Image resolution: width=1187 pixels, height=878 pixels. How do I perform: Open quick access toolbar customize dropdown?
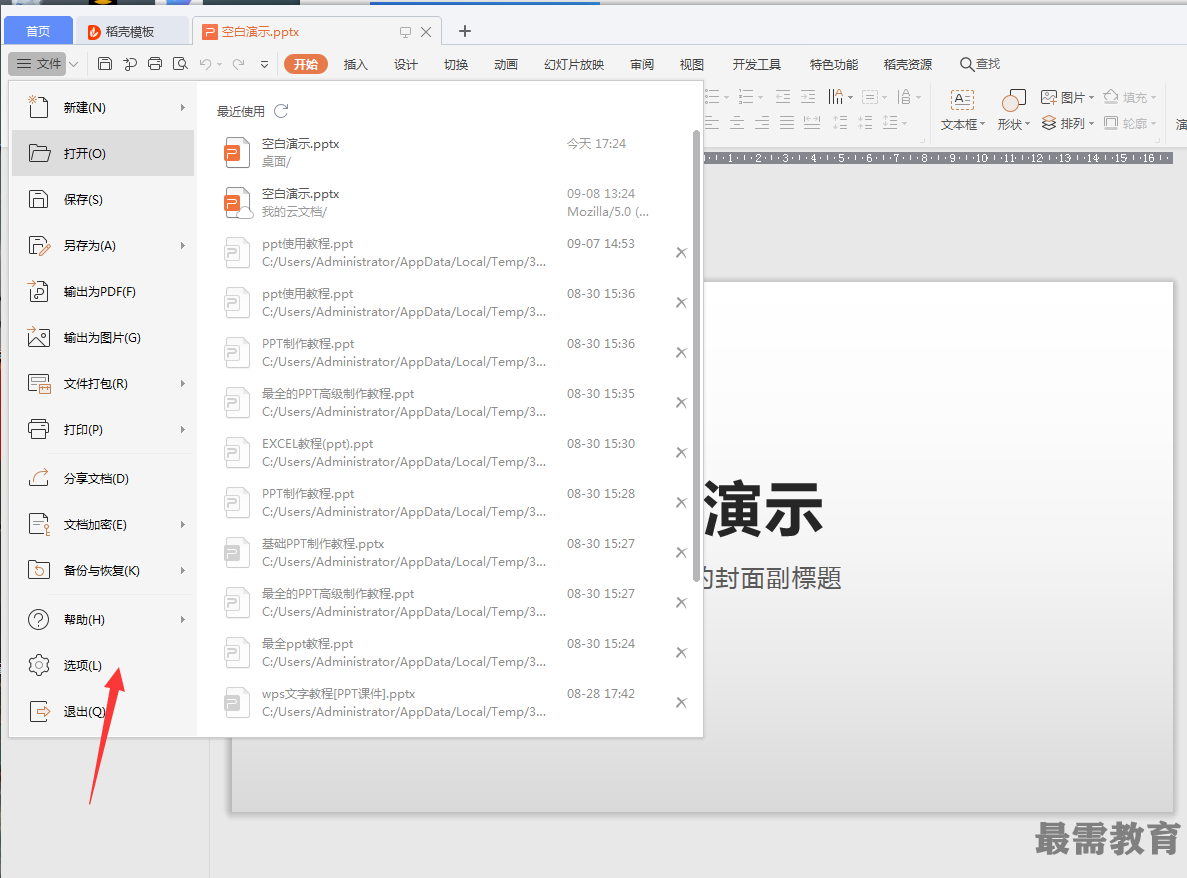pos(264,64)
